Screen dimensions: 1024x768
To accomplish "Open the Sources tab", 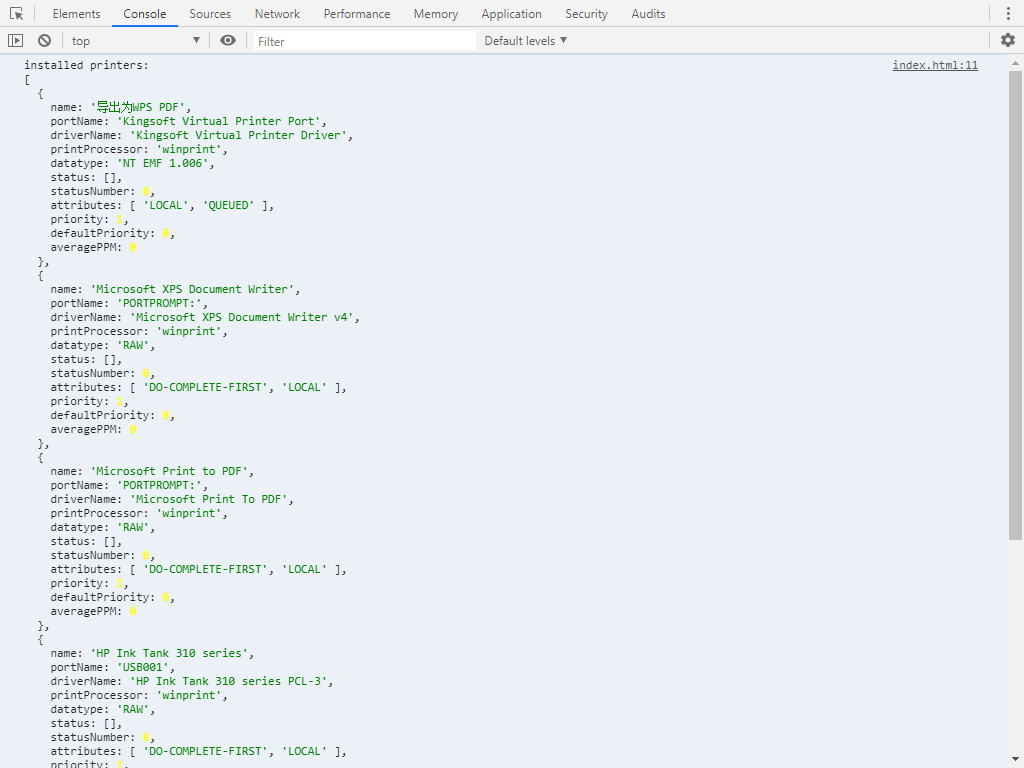I will (210, 14).
